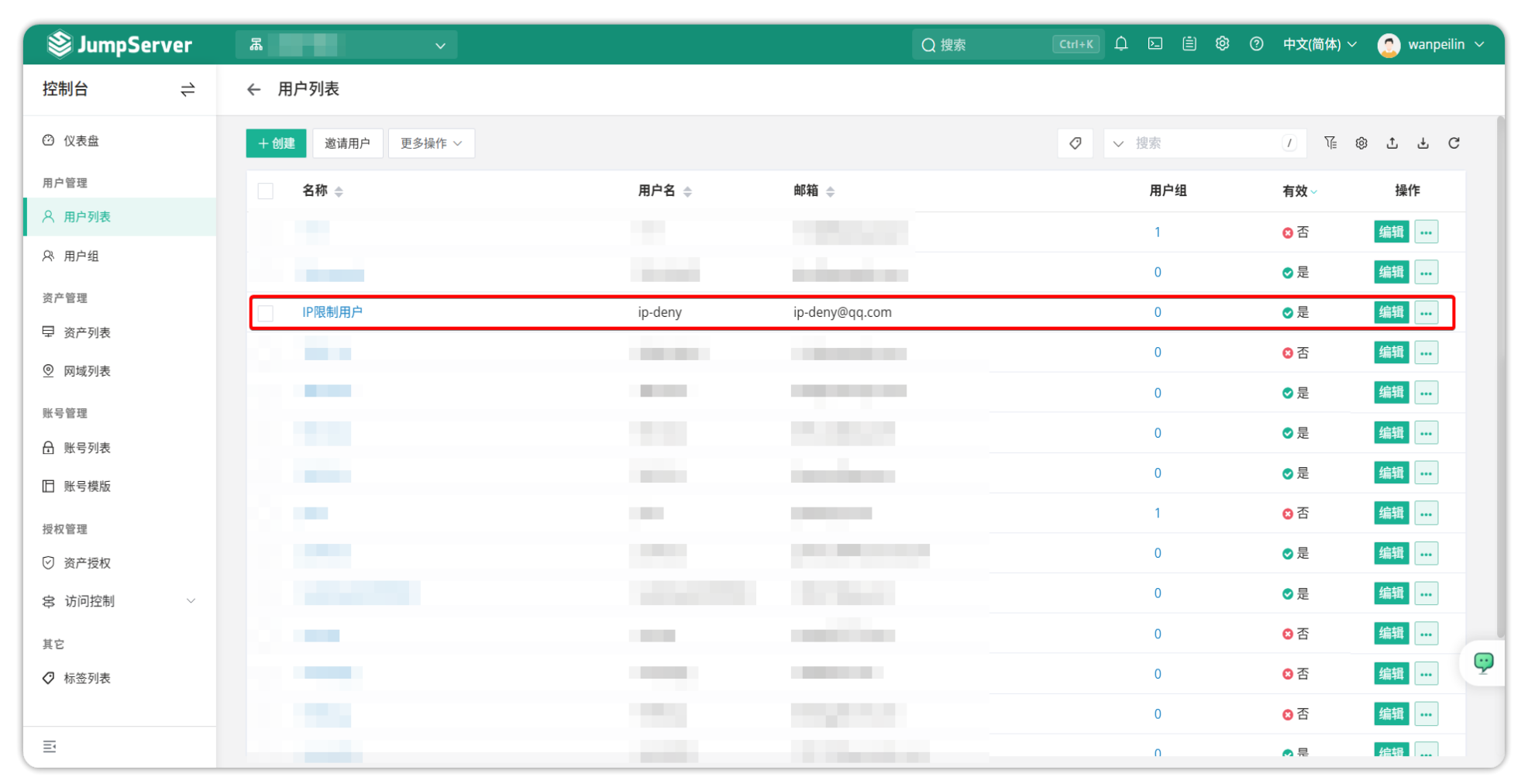Select all users with header checkbox

click(266, 191)
